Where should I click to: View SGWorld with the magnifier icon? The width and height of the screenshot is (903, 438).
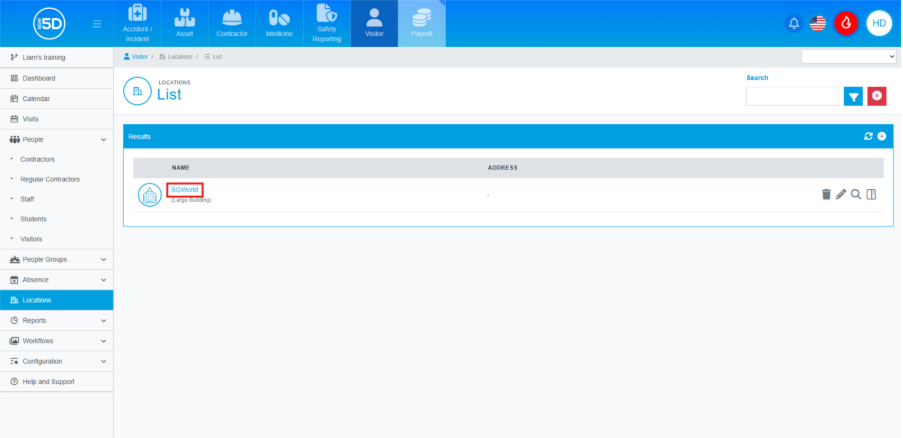click(856, 194)
